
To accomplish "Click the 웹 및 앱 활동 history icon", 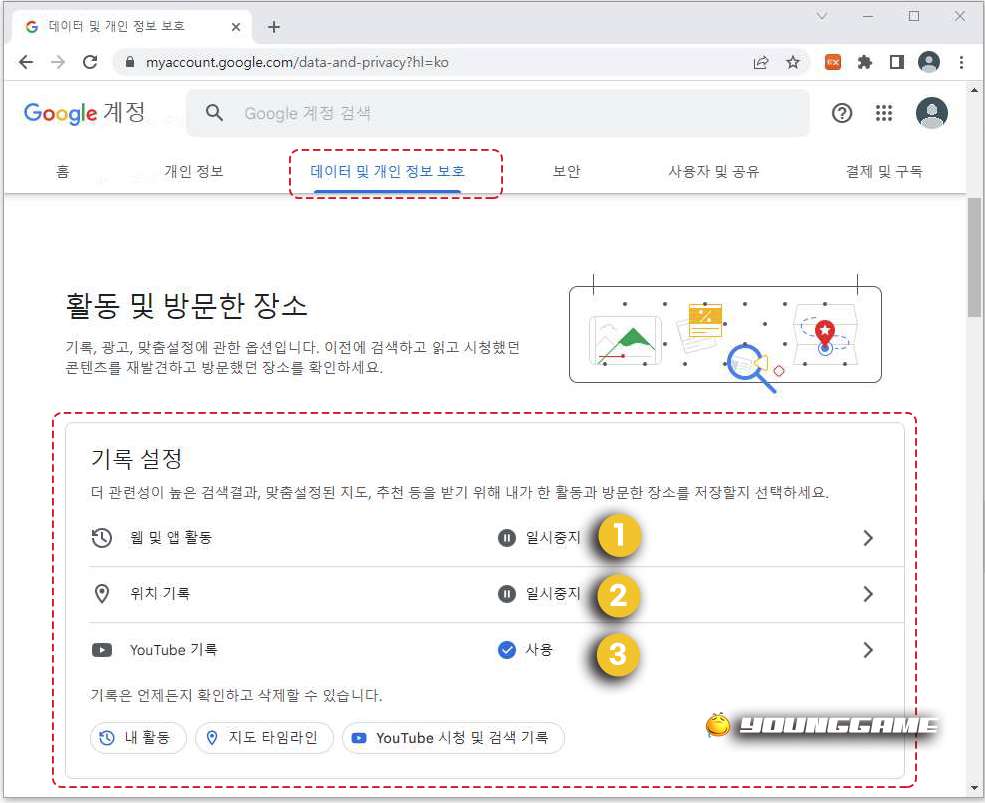I will click(x=102, y=538).
